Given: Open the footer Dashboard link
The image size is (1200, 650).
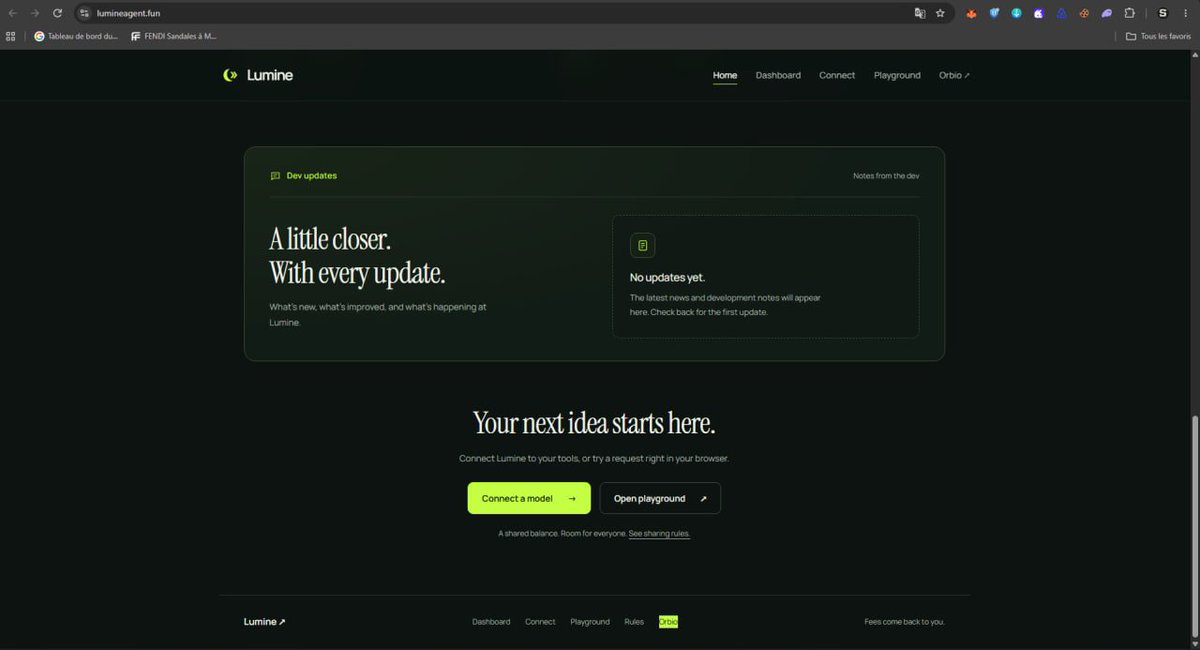Looking at the screenshot, I should click(x=491, y=622).
